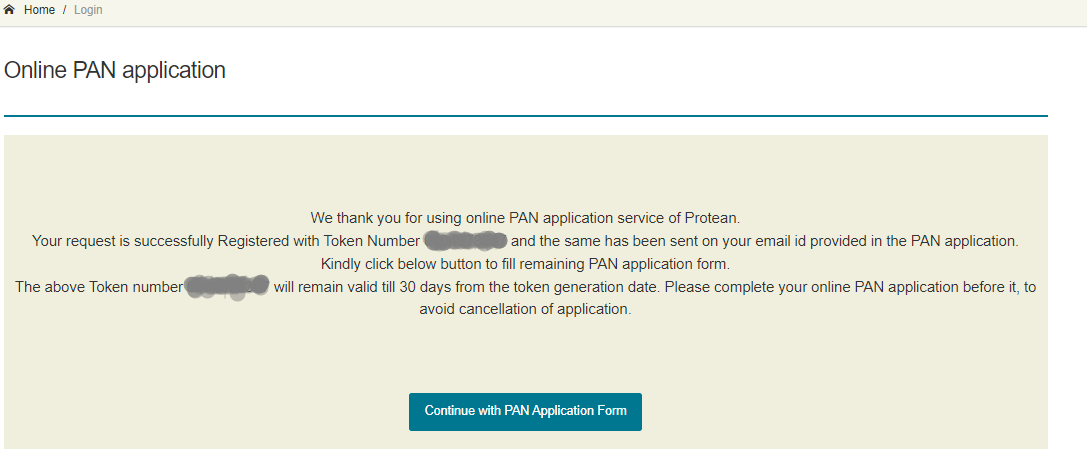The width and height of the screenshot is (1087, 472).
Task: Click the "The above Token number" label
Action: [x=98, y=288]
